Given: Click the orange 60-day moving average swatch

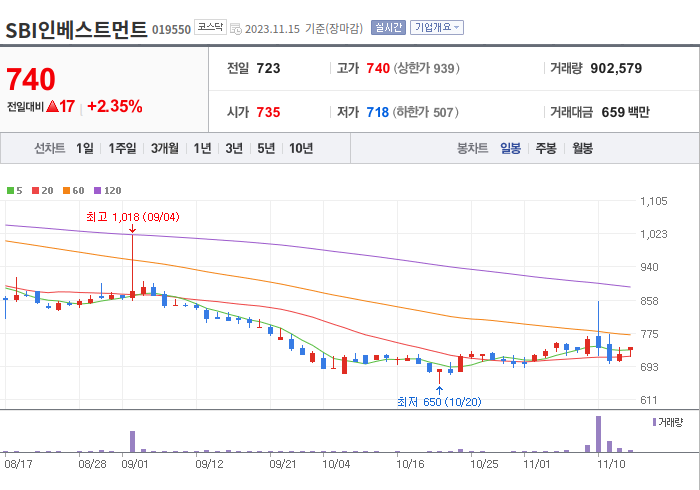Looking at the screenshot, I should 67,191.
